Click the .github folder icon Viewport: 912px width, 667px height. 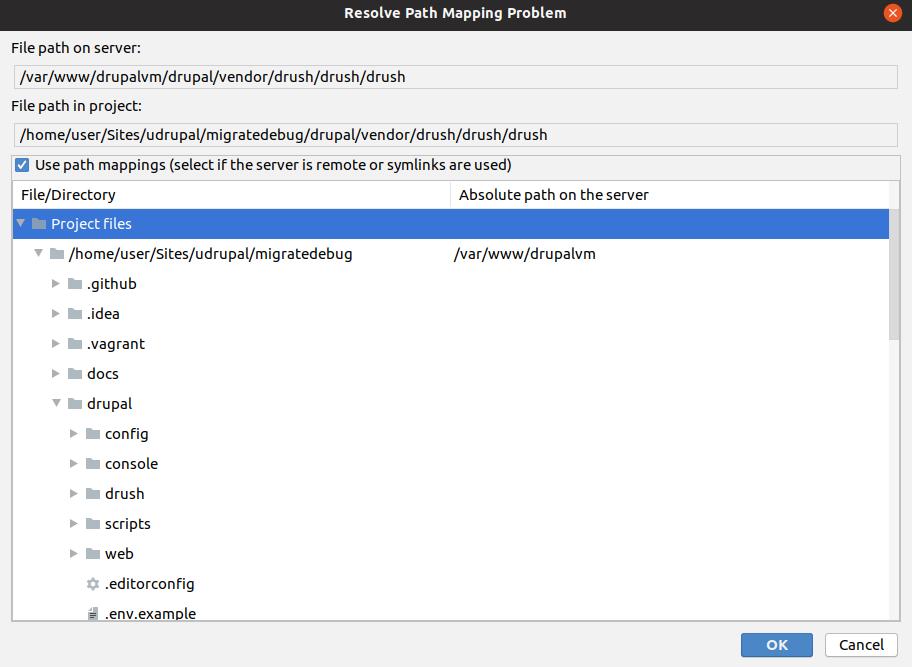point(75,284)
